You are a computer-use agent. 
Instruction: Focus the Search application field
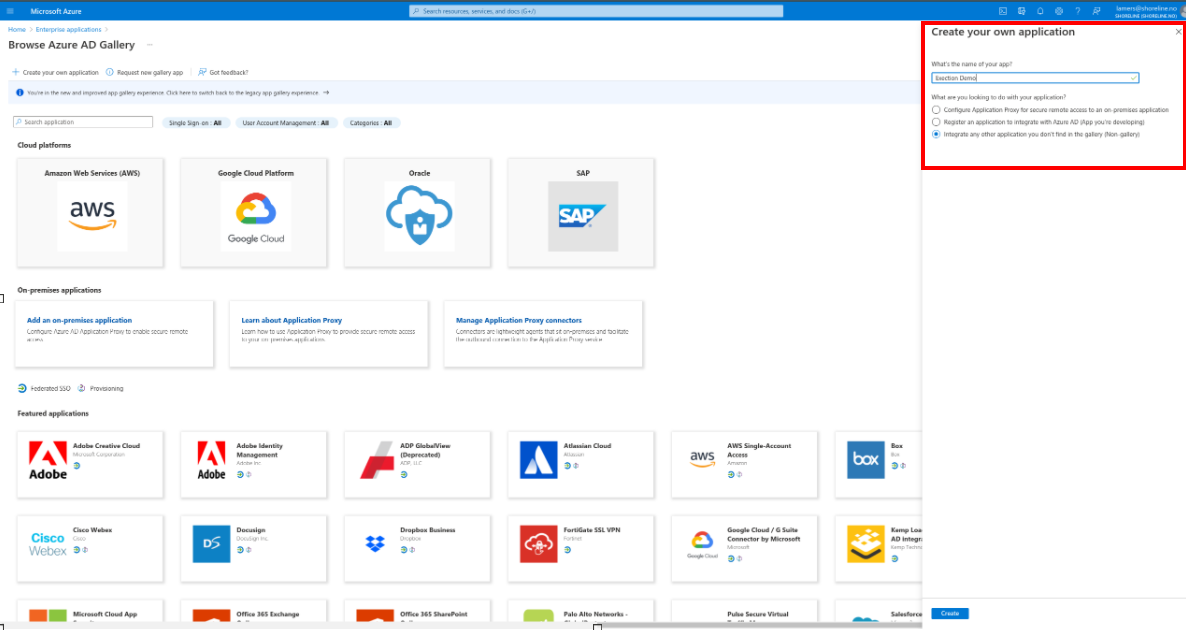83,122
